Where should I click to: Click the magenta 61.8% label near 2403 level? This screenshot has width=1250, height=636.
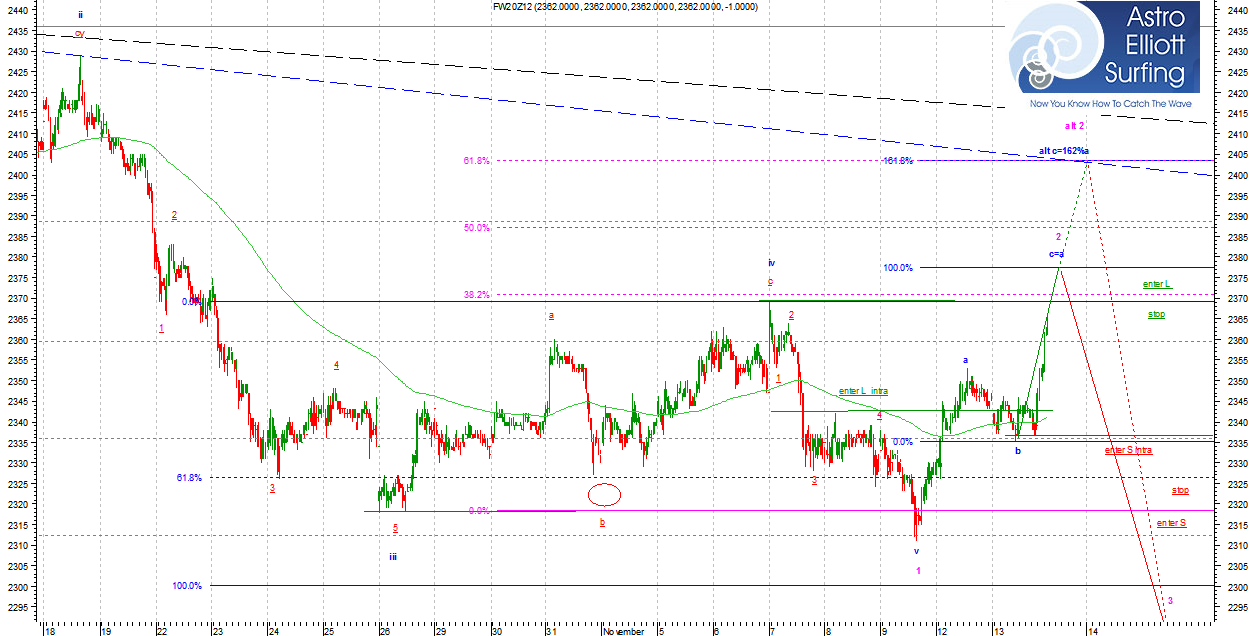click(x=477, y=161)
